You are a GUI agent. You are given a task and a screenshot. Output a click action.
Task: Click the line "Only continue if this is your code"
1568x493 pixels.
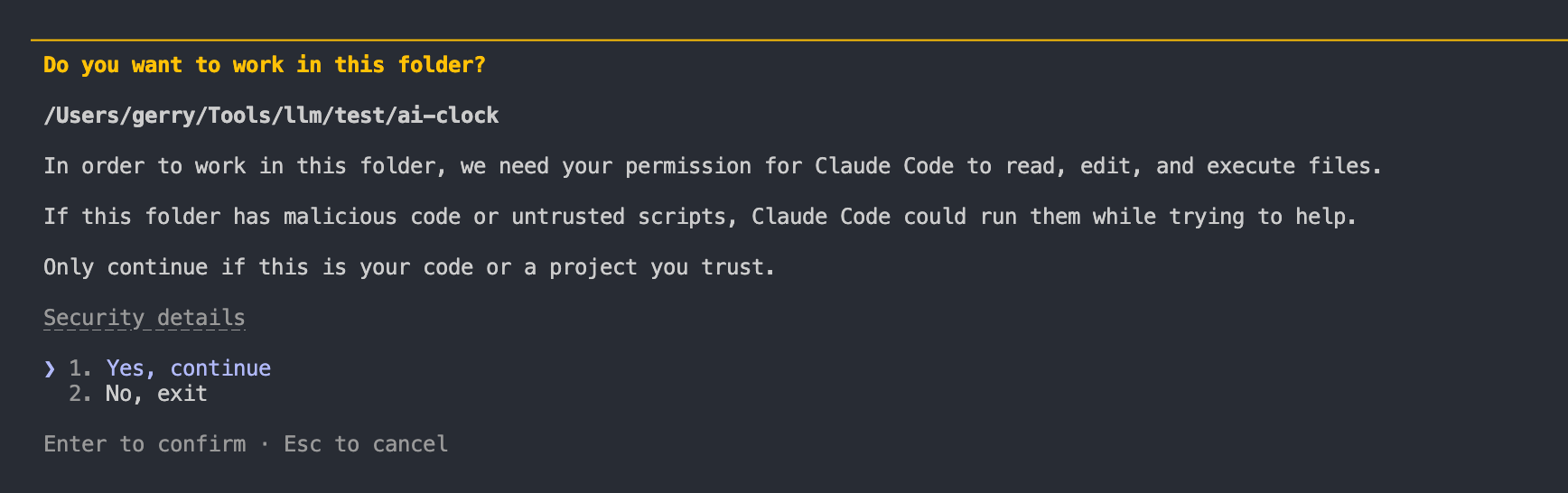tap(408, 267)
